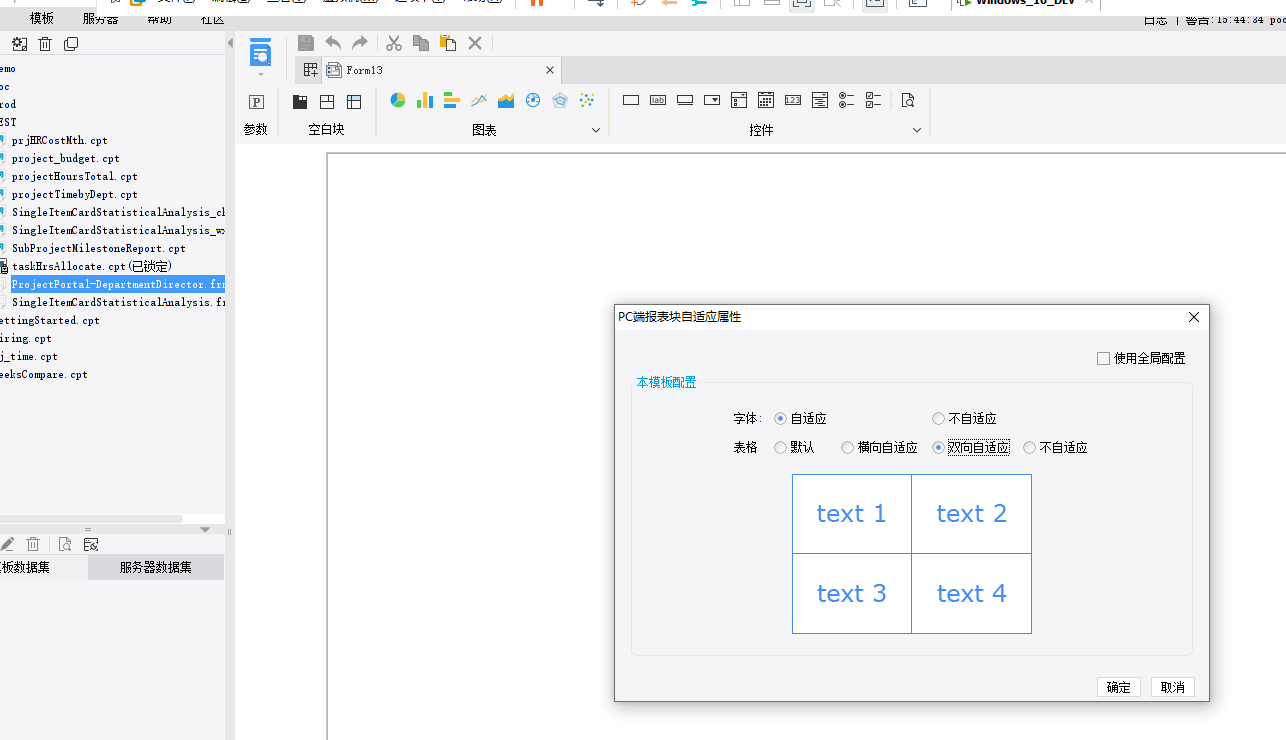Select the radio button group widget
Screen dimensions: 1286x740
(x=847, y=100)
